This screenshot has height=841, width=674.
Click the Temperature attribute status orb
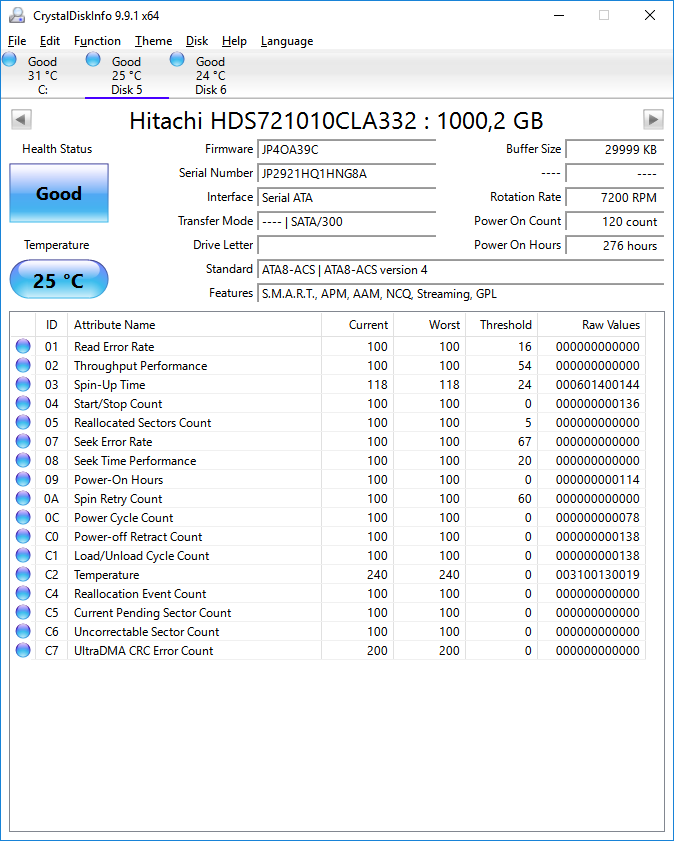pos(23,574)
